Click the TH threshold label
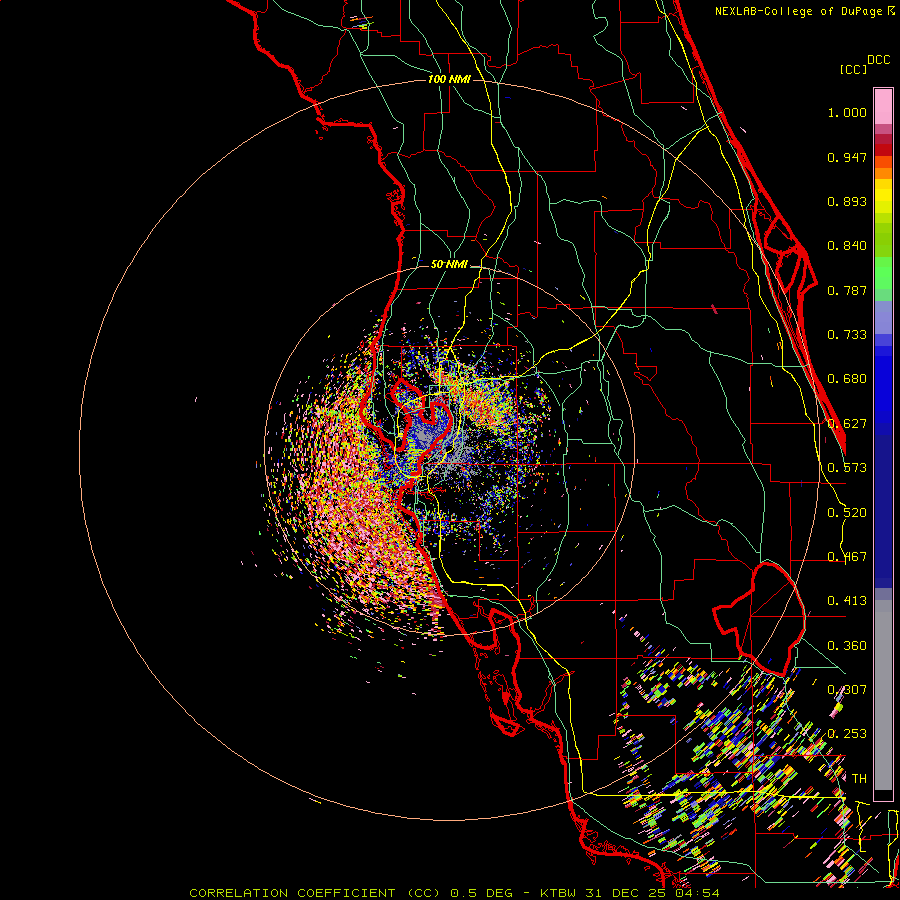This screenshot has height=900, width=900. [x=859, y=779]
